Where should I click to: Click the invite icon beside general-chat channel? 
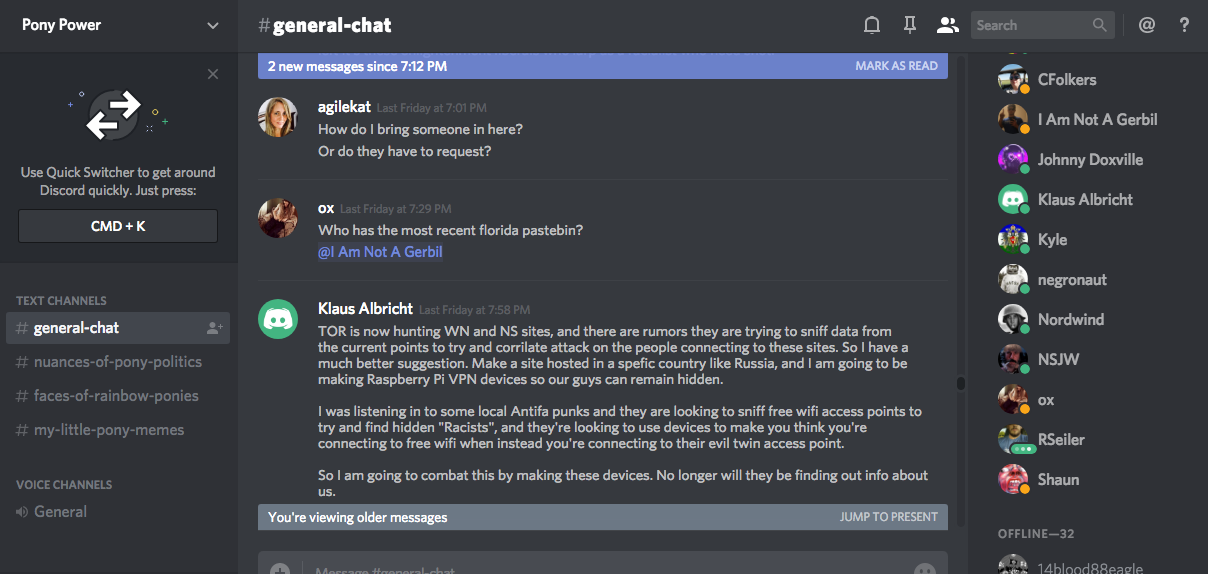click(x=214, y=328)
